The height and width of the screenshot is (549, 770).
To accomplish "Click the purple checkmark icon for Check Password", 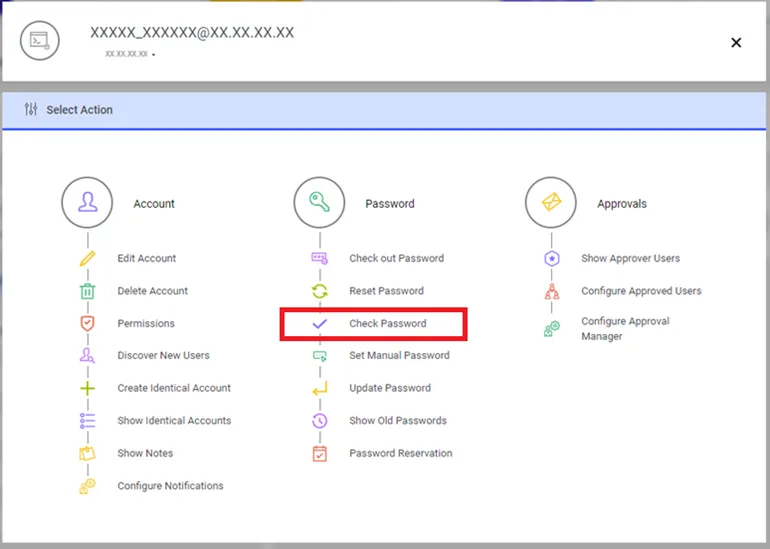I will 320,324.
